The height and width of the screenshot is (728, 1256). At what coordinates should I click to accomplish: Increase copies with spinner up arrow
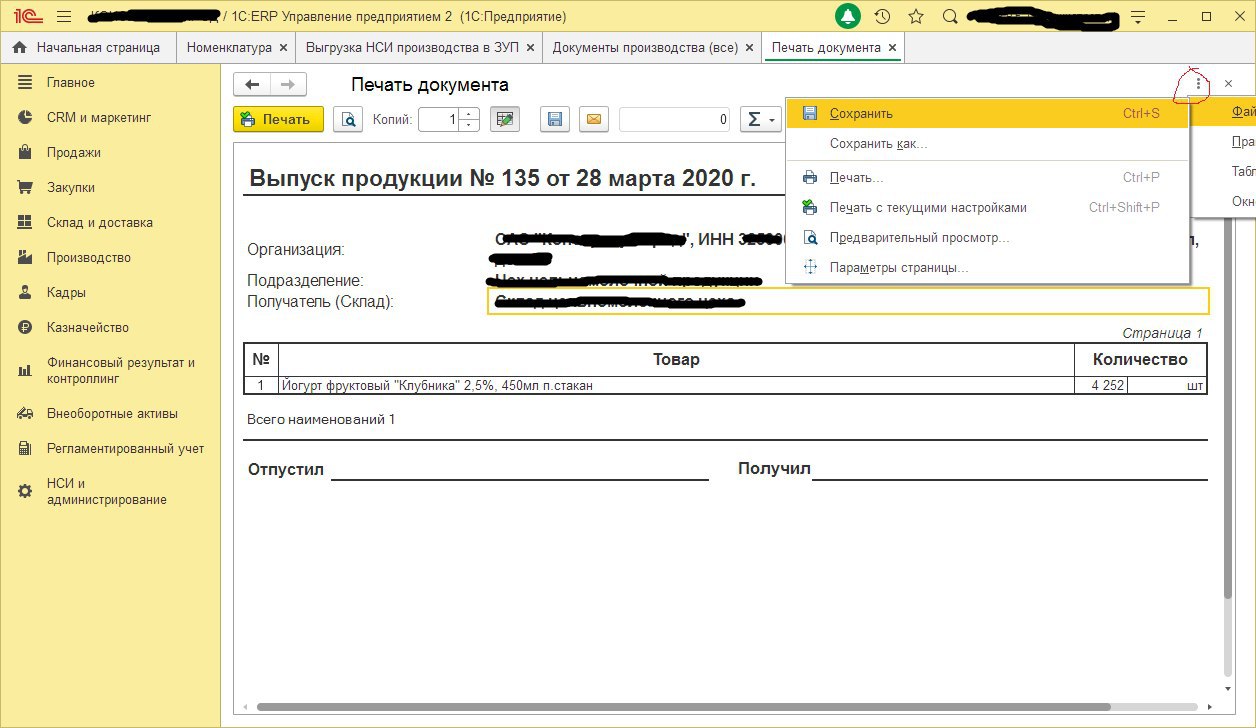[471, 114]
